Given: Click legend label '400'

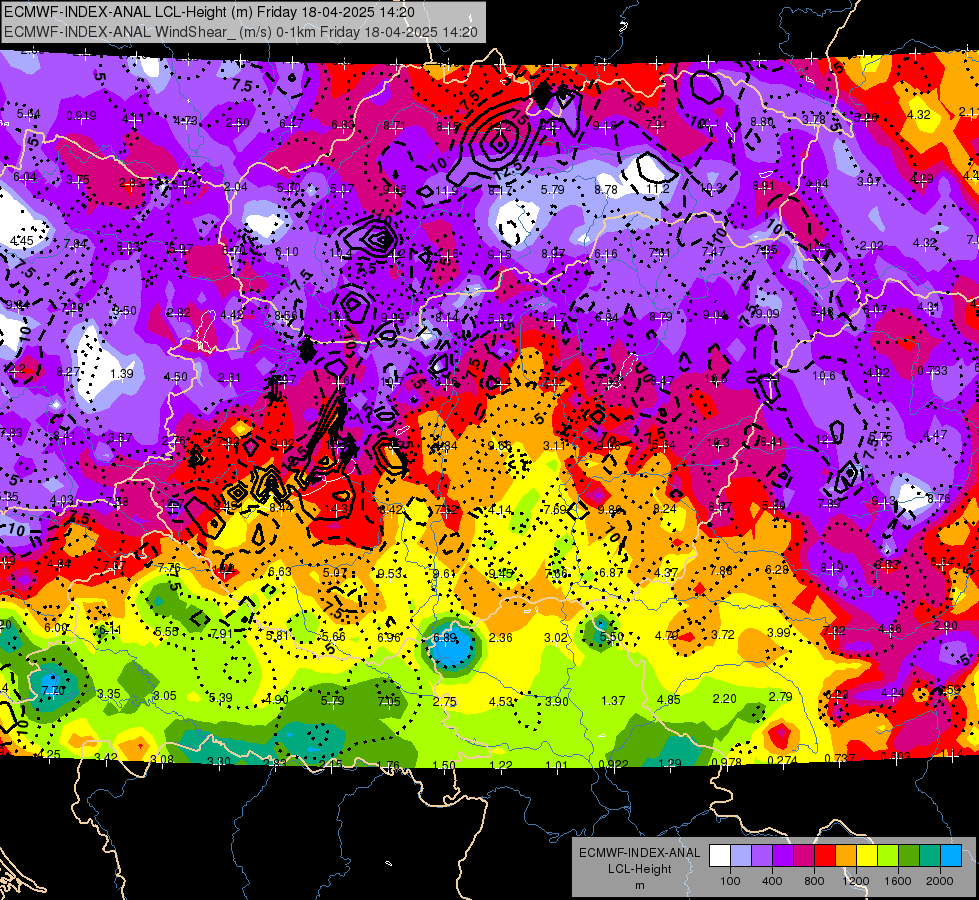Looking at the screenshot, I should click(x=772, y=881).
